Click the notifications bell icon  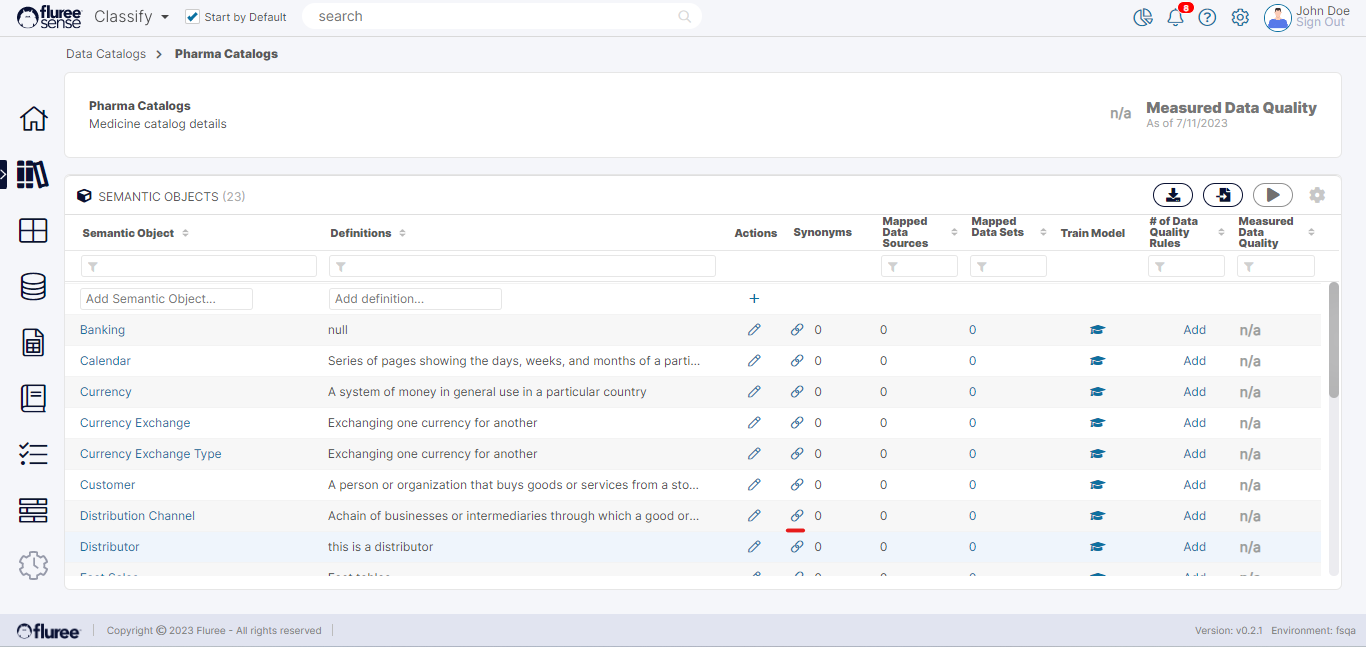[x=1175, y=17]
